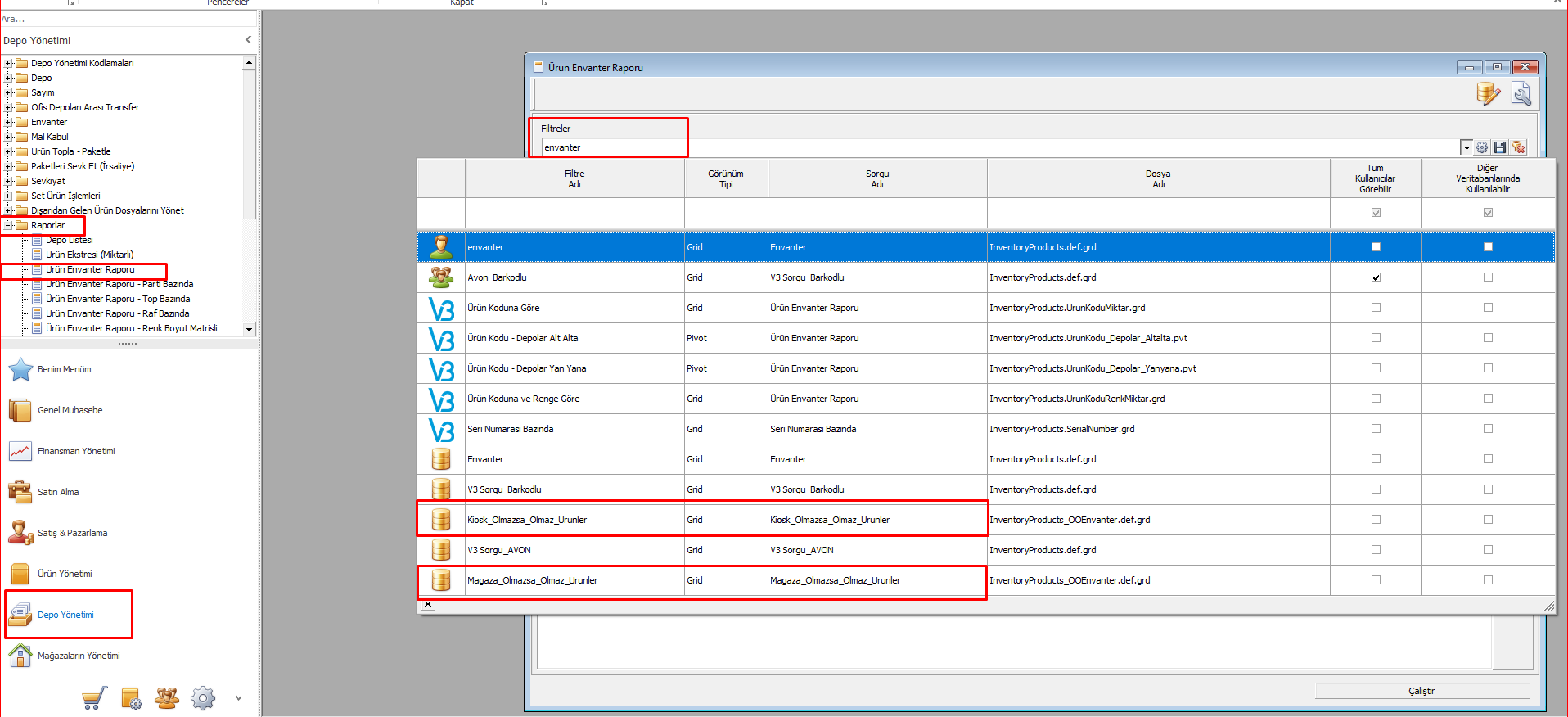The width and height of the screenshot is (1568, 717).
Task: Click V3 icon of Seri Numarası Bazında row
Action: [x=441, y=430]
